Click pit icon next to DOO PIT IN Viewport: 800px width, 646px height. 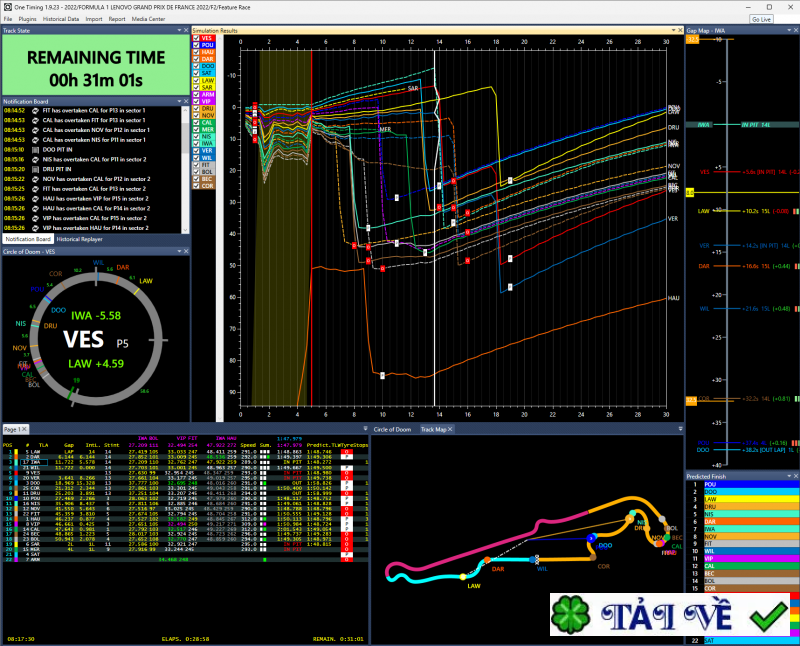pyautogui.click(x=36, y=150)
